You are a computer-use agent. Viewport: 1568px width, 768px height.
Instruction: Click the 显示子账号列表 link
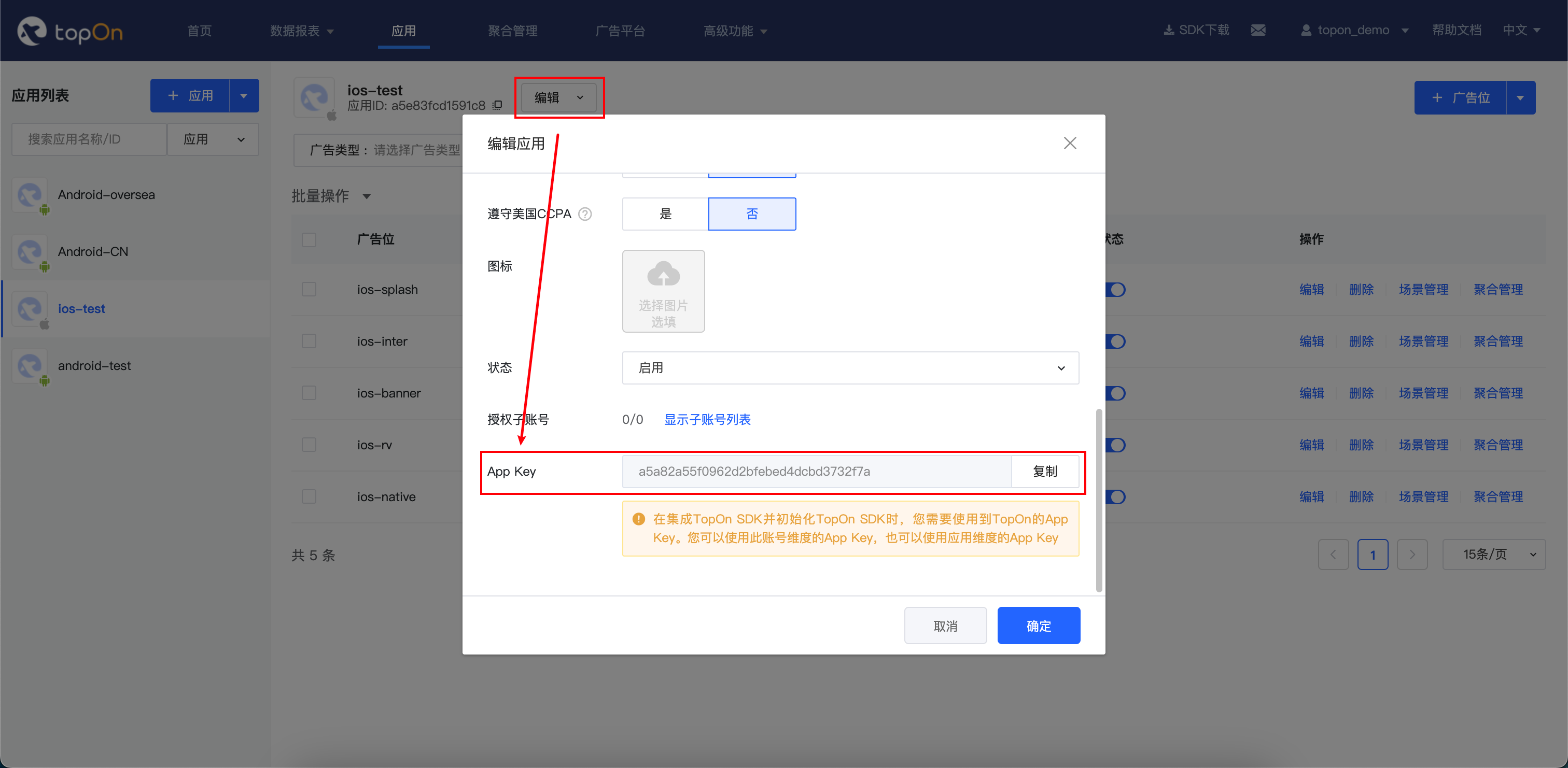tap(707, 419)
